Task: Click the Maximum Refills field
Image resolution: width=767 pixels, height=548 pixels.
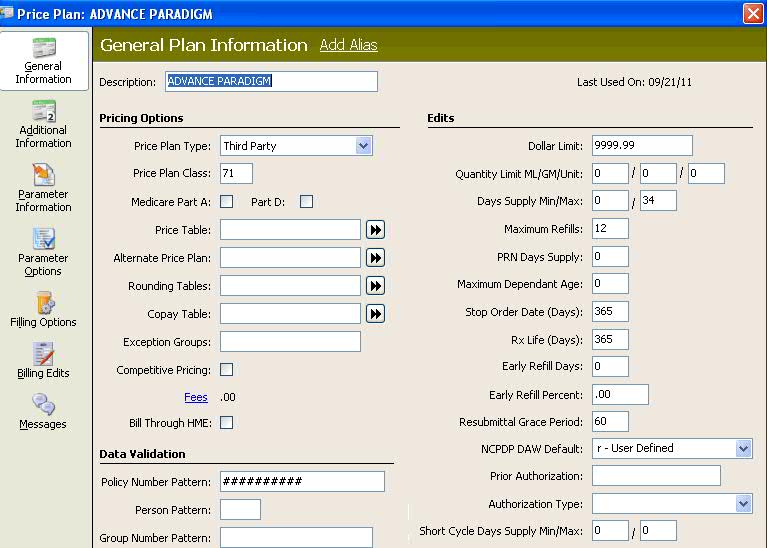Action: point(610,228)
